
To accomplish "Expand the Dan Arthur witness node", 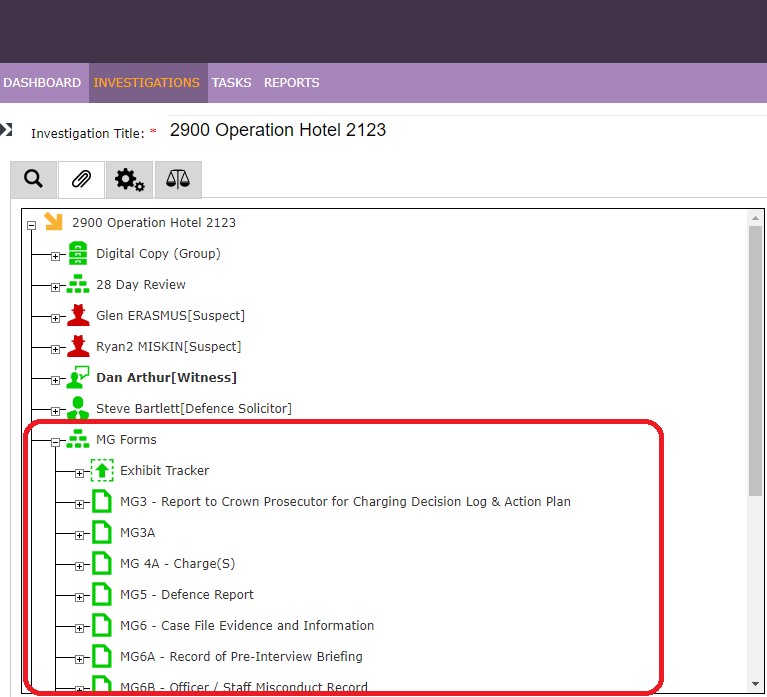I will (55, 380).
